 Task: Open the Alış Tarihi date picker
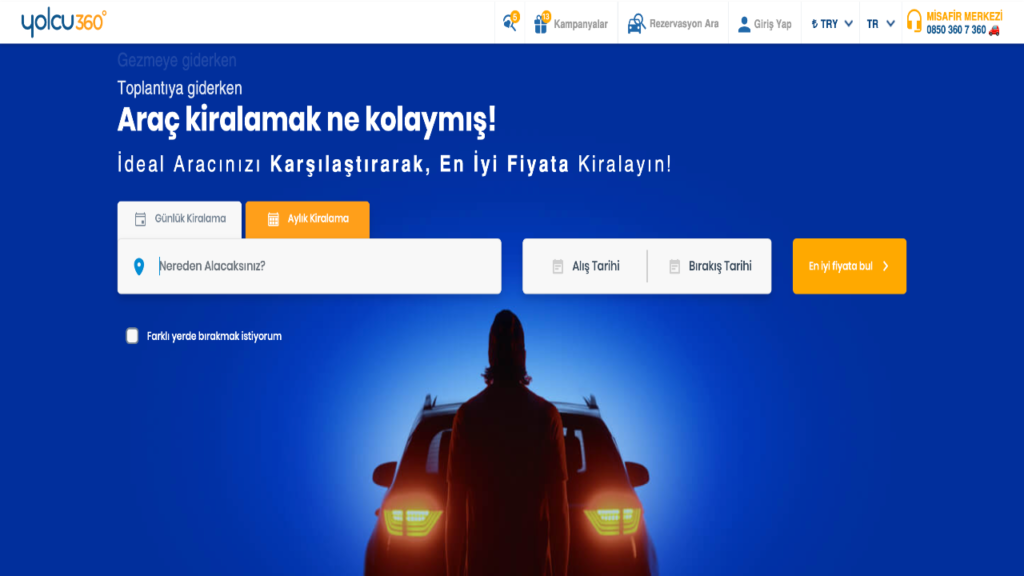(586, 266)
